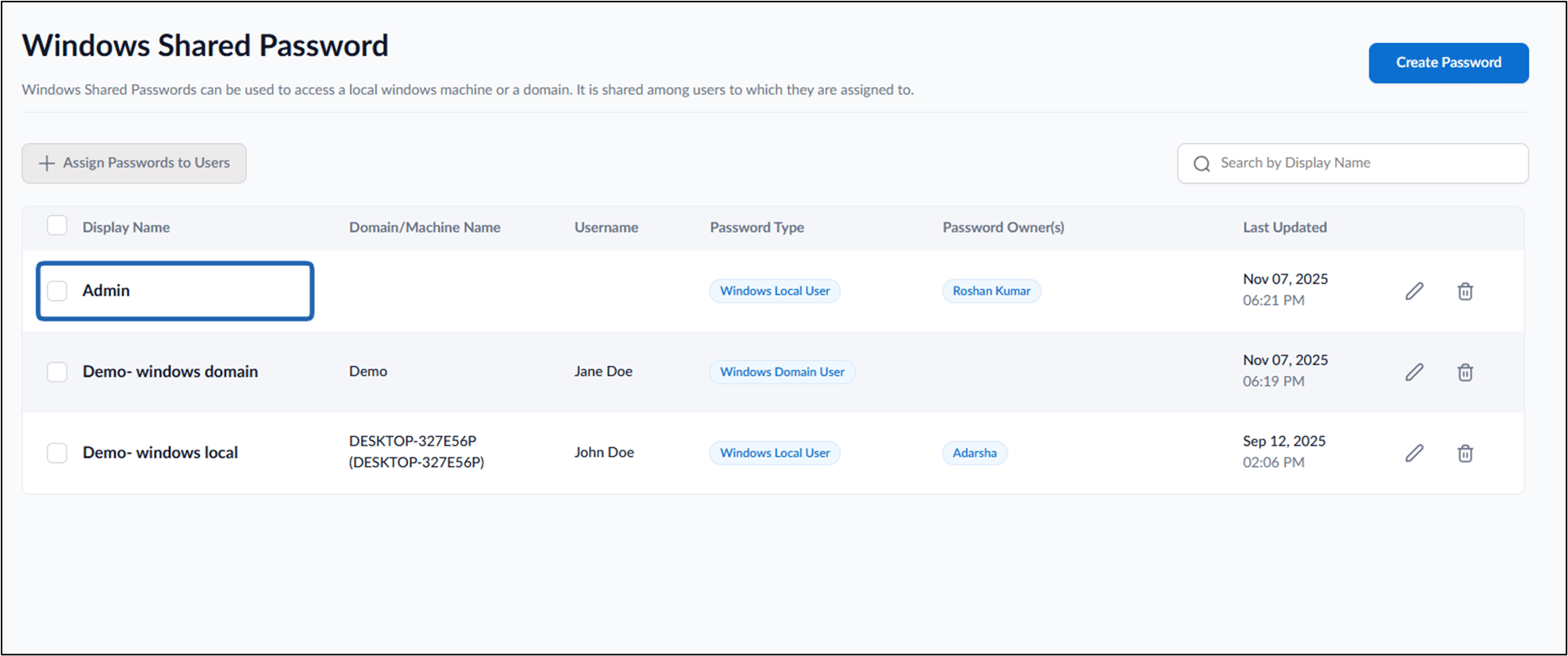Click the Username column header
Screen dimensions: 1568x656
click(606, 228)
